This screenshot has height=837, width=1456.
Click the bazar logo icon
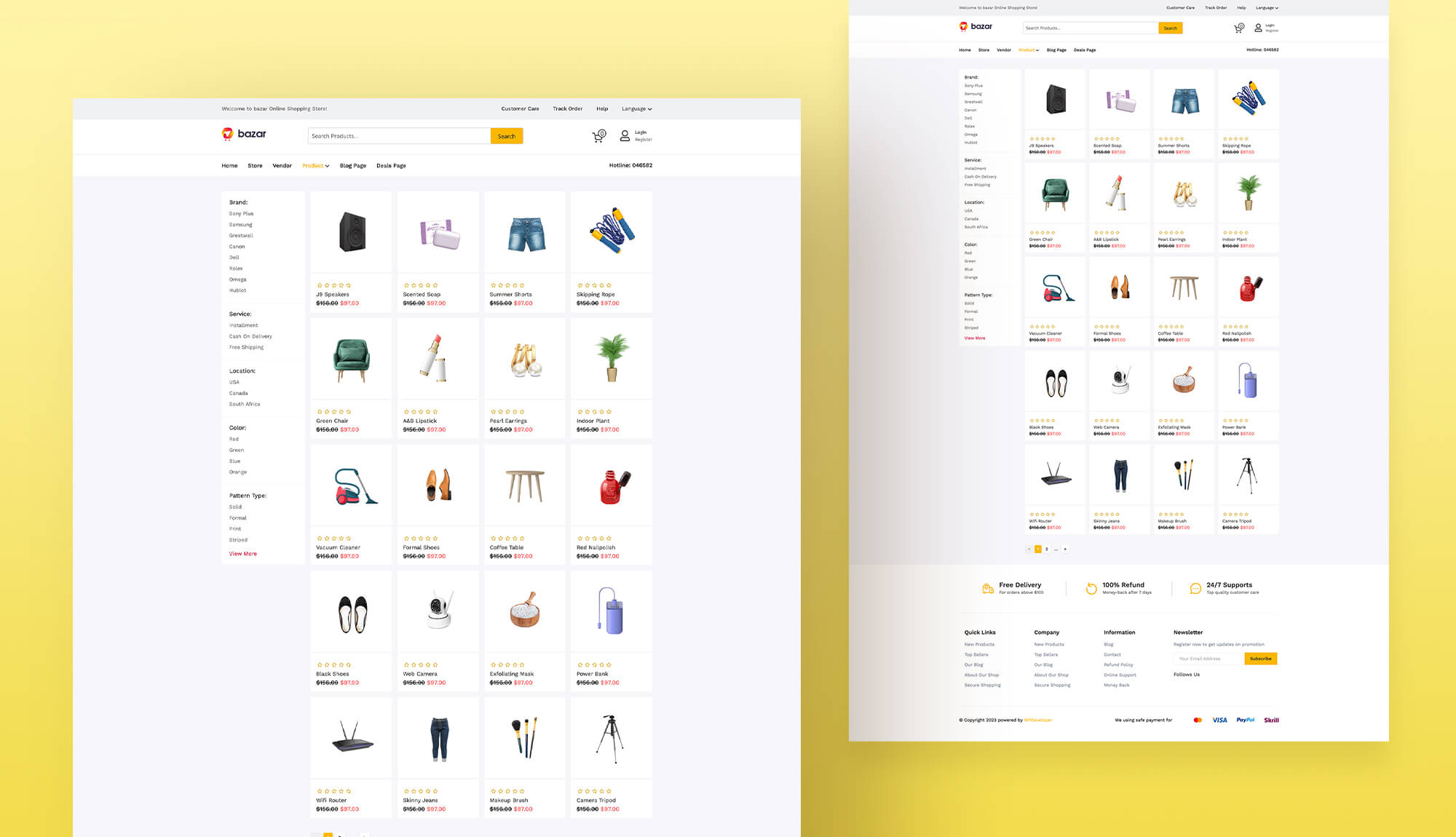point(226,134)
